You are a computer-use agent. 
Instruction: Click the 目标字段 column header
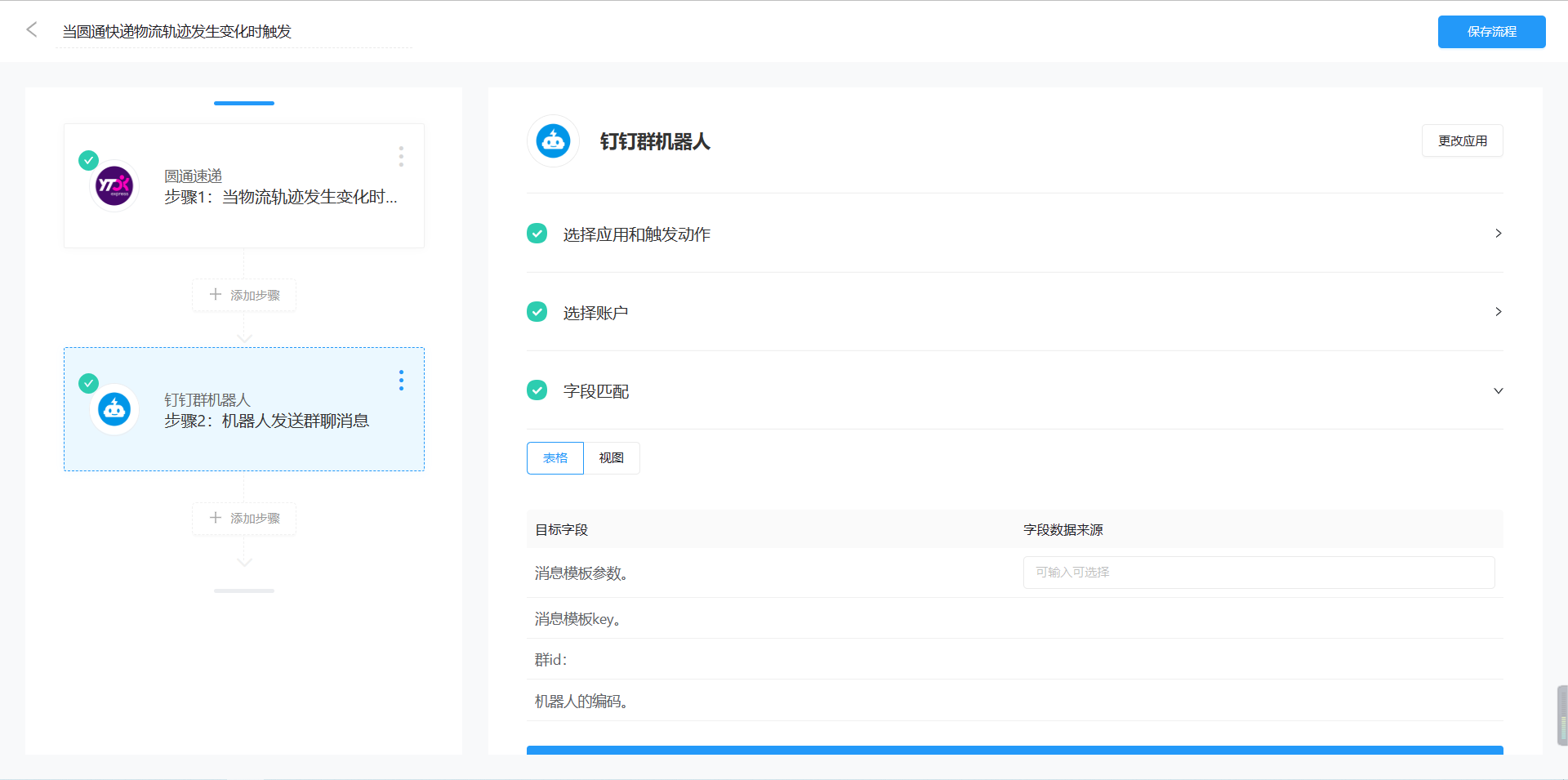click(562, 530)
